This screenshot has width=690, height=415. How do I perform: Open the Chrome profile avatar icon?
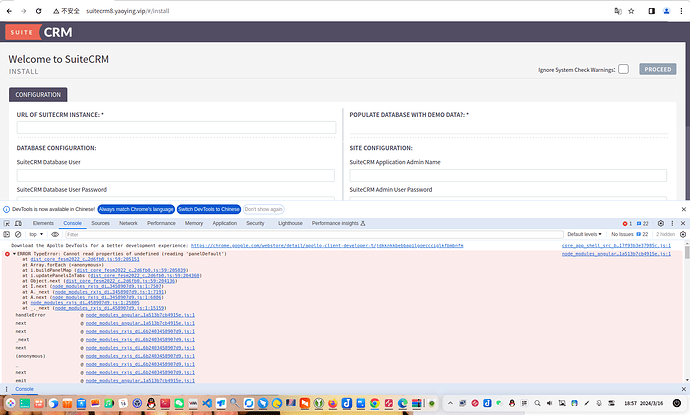click(x=666, y=11)
